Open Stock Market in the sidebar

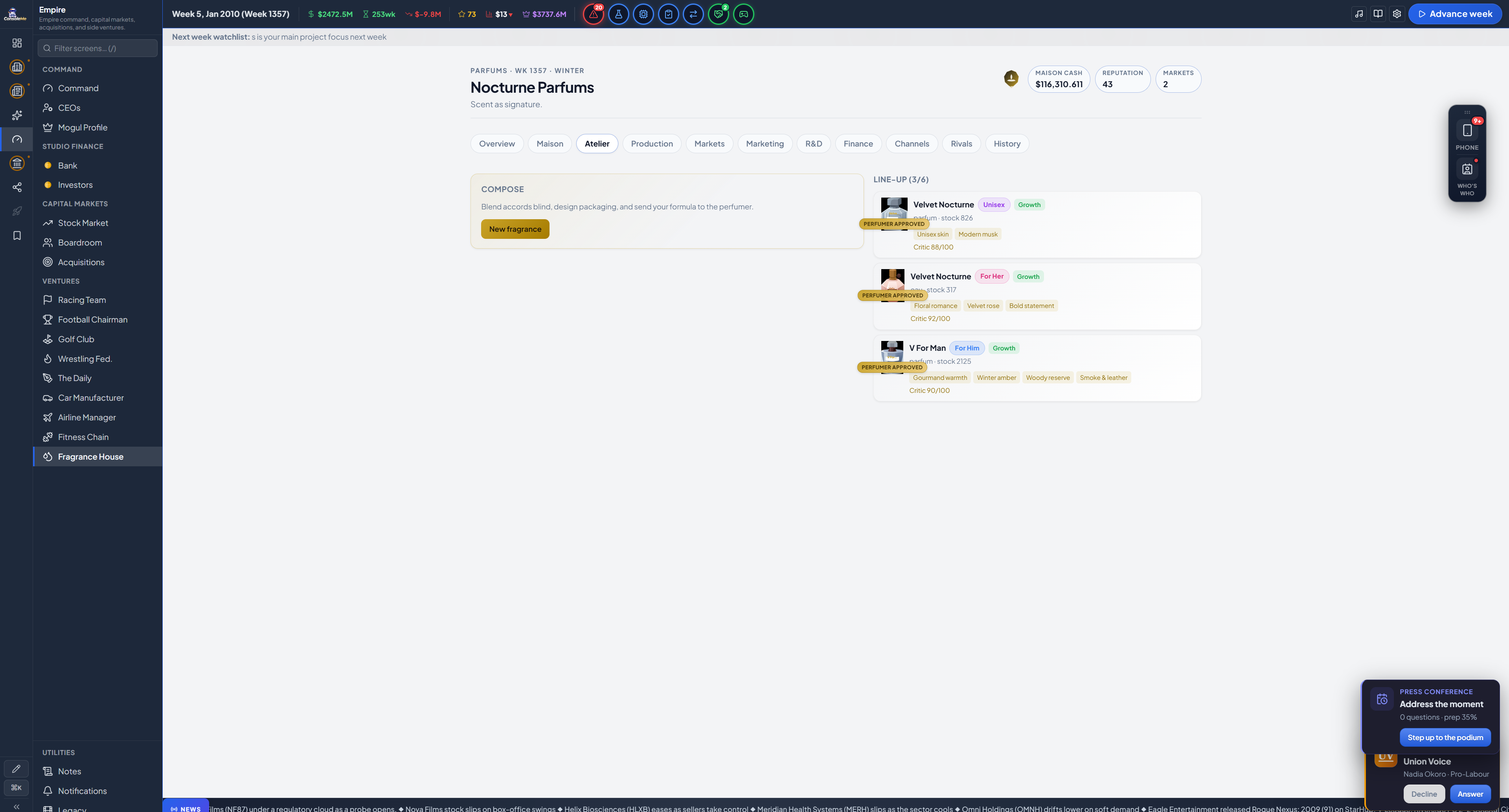coord(97,223)
